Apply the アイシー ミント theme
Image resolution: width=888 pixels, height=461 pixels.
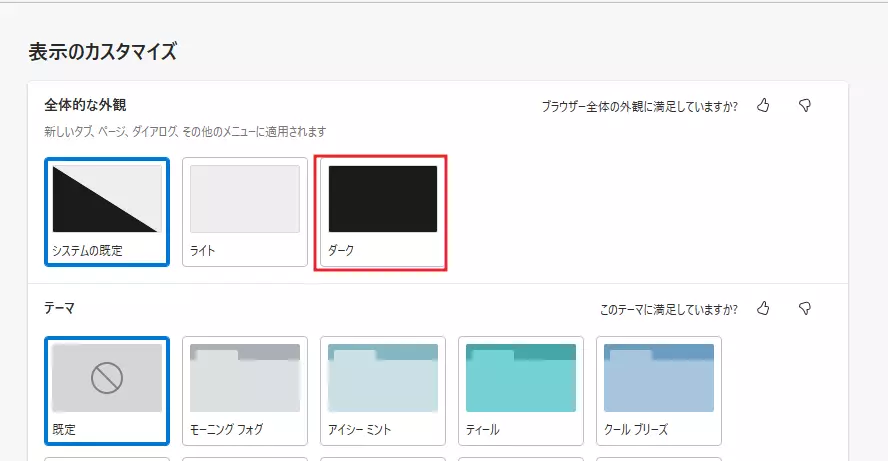pyautogui.click(x=382, y=391)
